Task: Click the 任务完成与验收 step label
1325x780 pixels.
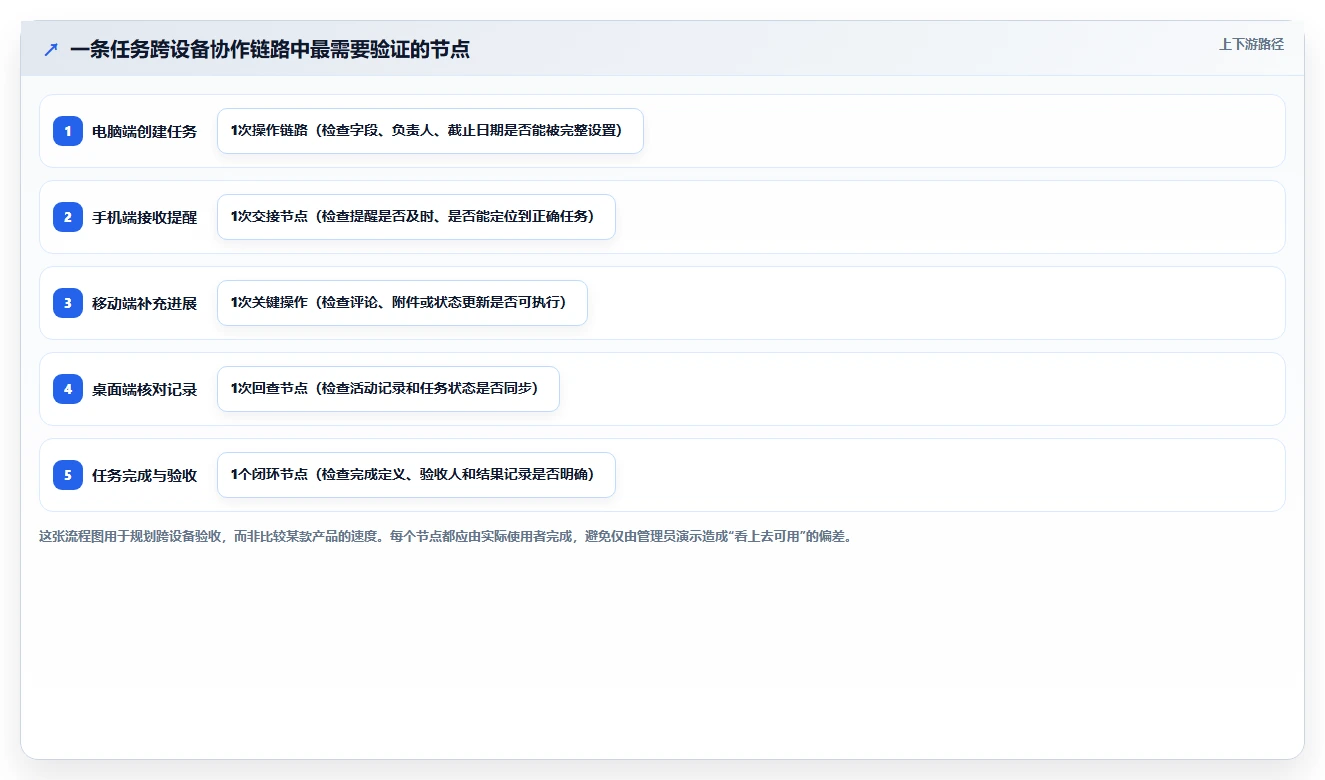Action: click(x=145, y=475)
